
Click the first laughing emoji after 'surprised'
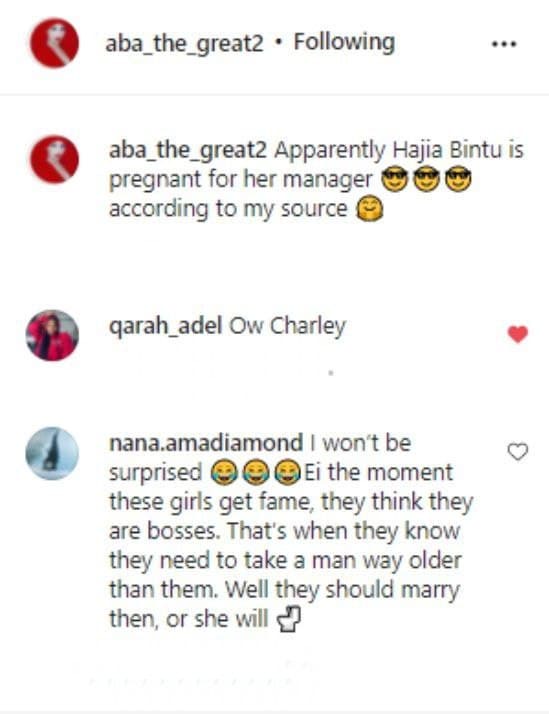[224, 473]
